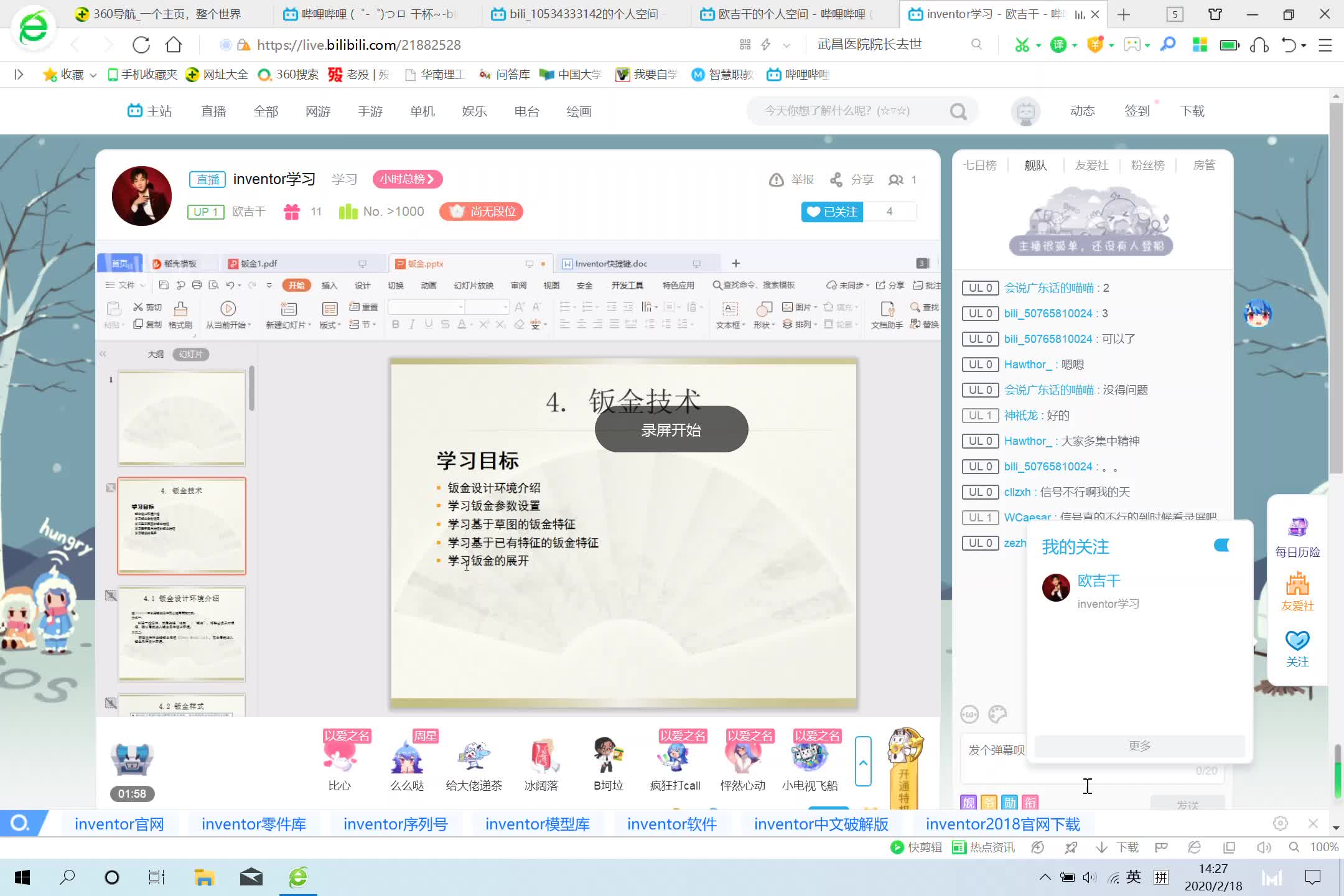The height and width of the screenshot is (896, 1344).
Task: Switch to the 房管 tab
Action: coord(1204,165)
